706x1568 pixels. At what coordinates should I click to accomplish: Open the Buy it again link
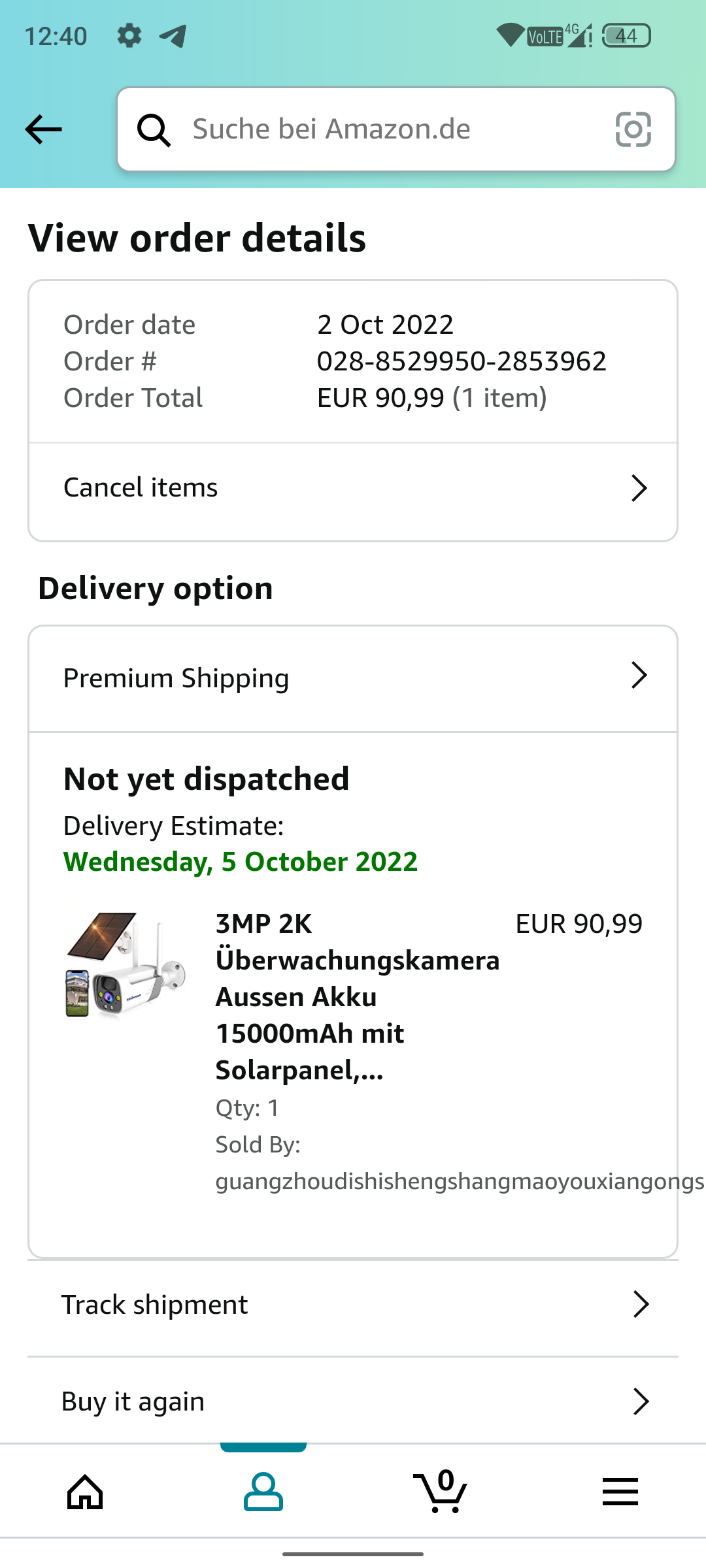pyautogui.click(x=133, y=1401)
